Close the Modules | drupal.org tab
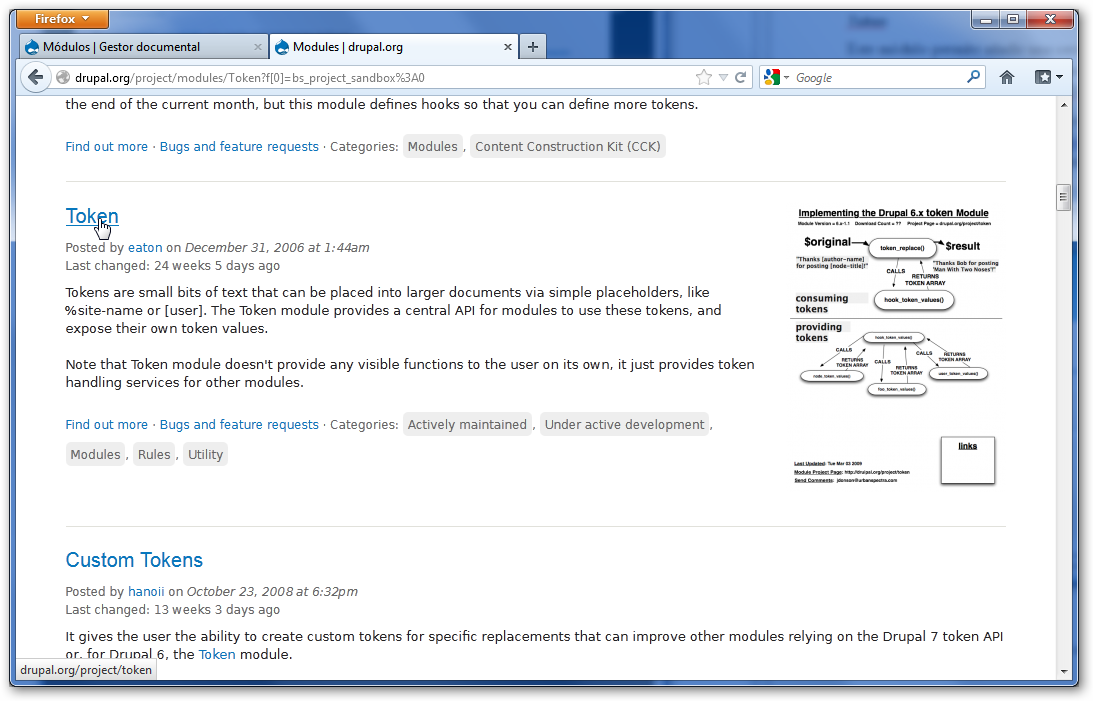1093x701 pixels. coord(508,47)
